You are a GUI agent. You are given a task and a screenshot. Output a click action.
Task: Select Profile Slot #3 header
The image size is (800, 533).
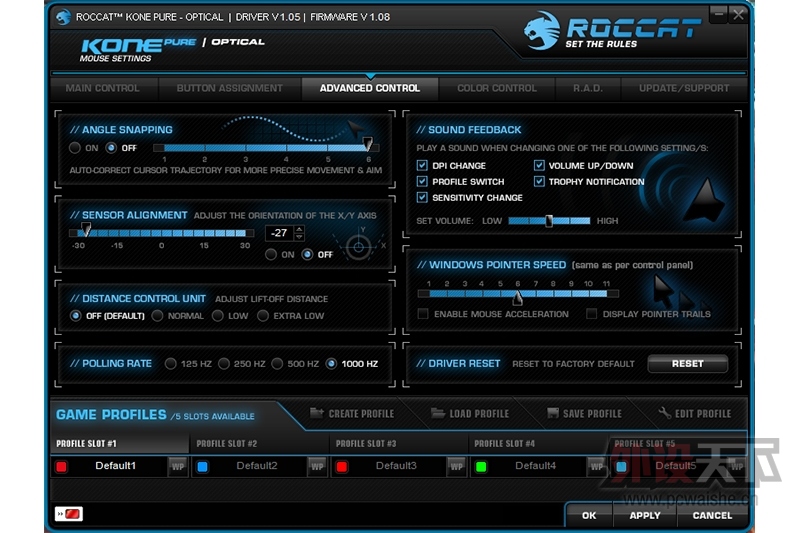tap(398, 443)
